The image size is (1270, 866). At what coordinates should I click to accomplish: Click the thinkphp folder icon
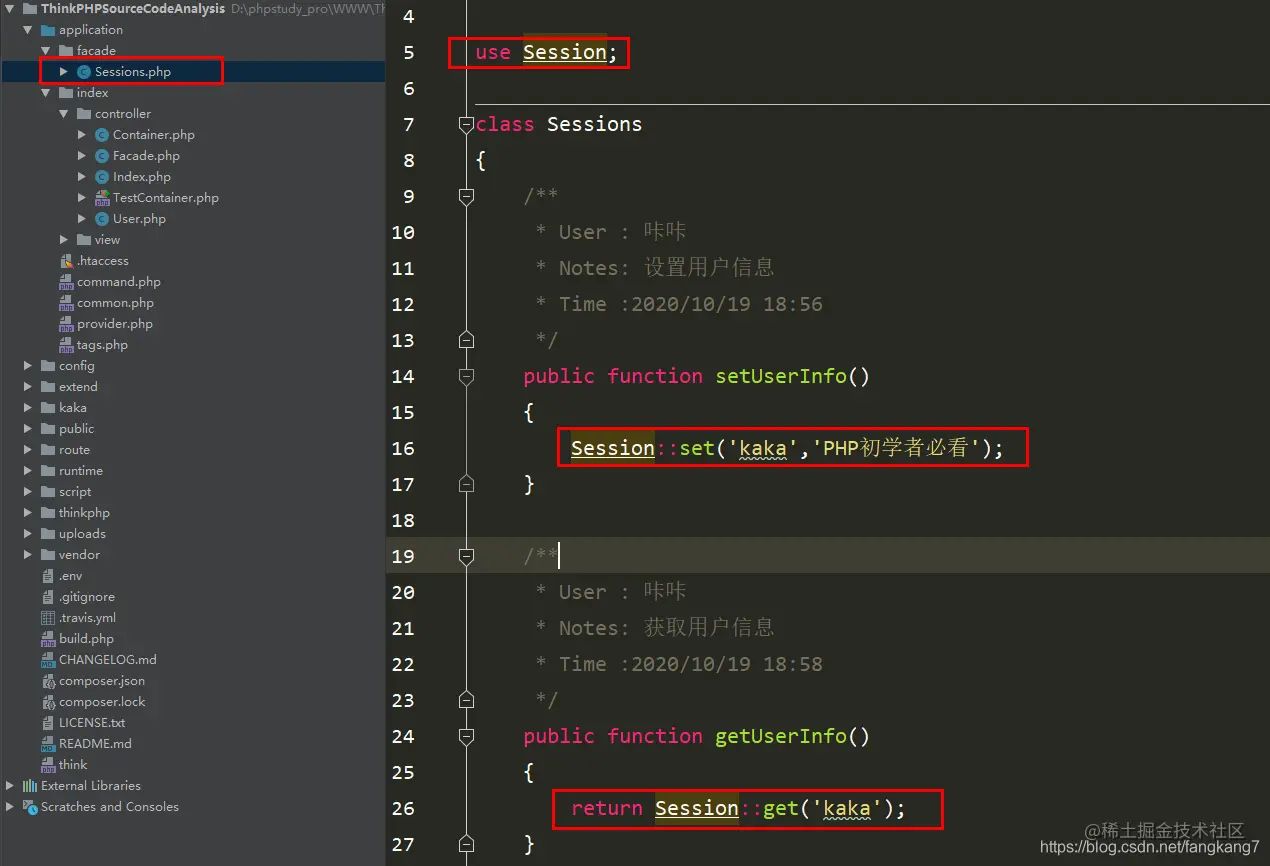48,513
